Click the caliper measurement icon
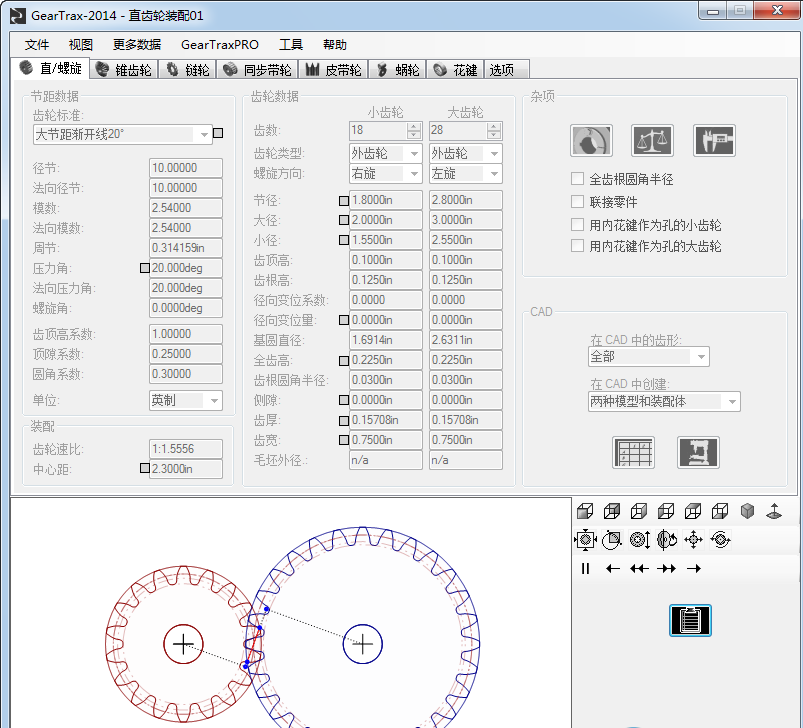803x728 pixels. 714,141
